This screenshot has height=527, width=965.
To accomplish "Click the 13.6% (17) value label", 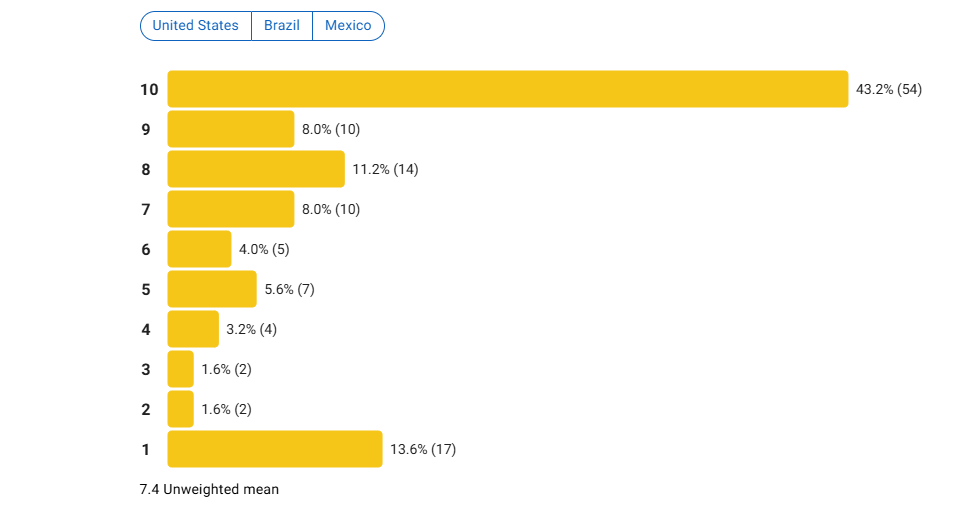I will pos(423,449).
